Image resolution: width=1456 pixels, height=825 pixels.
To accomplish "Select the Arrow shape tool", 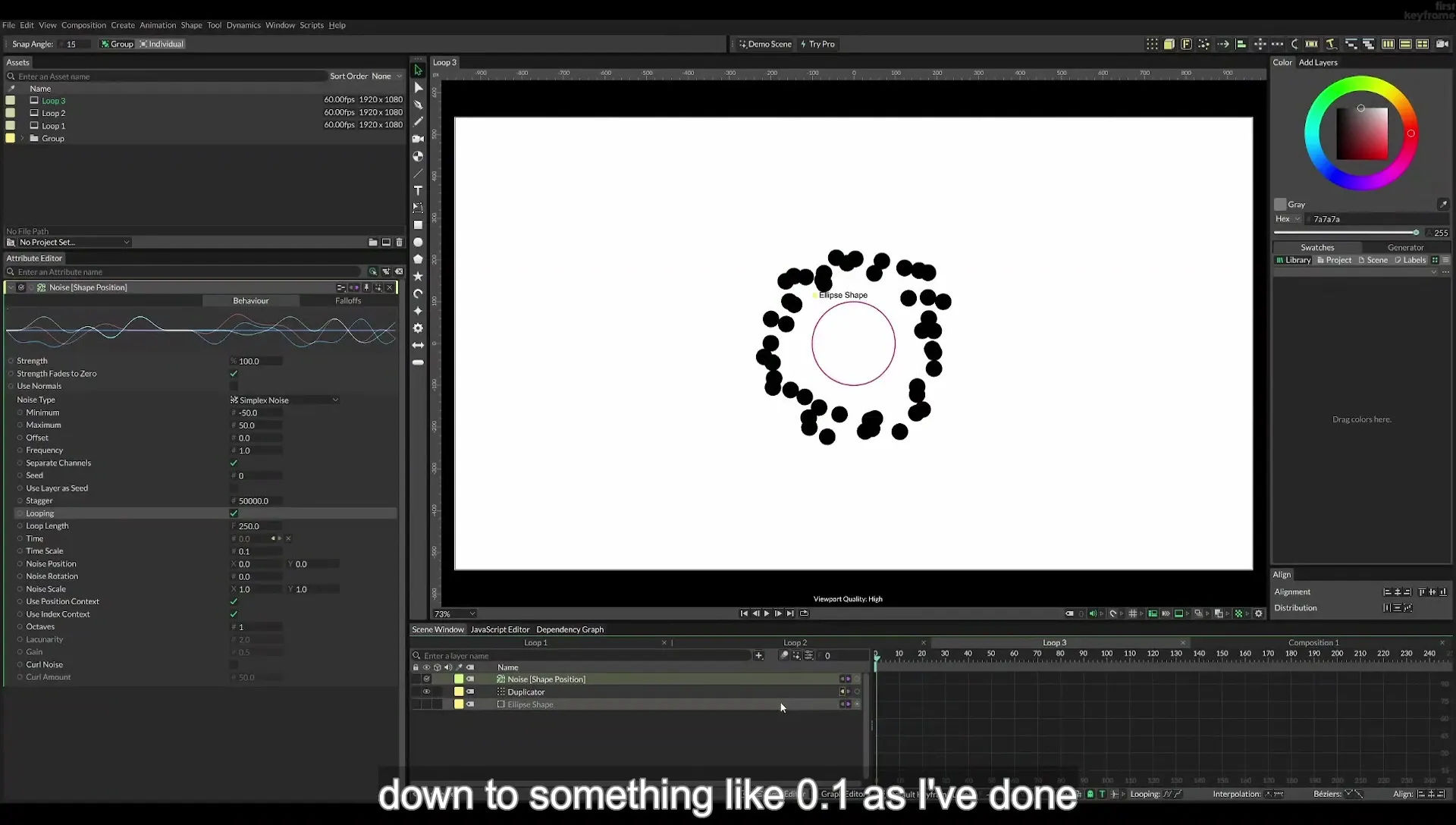I will click(418, 345).
